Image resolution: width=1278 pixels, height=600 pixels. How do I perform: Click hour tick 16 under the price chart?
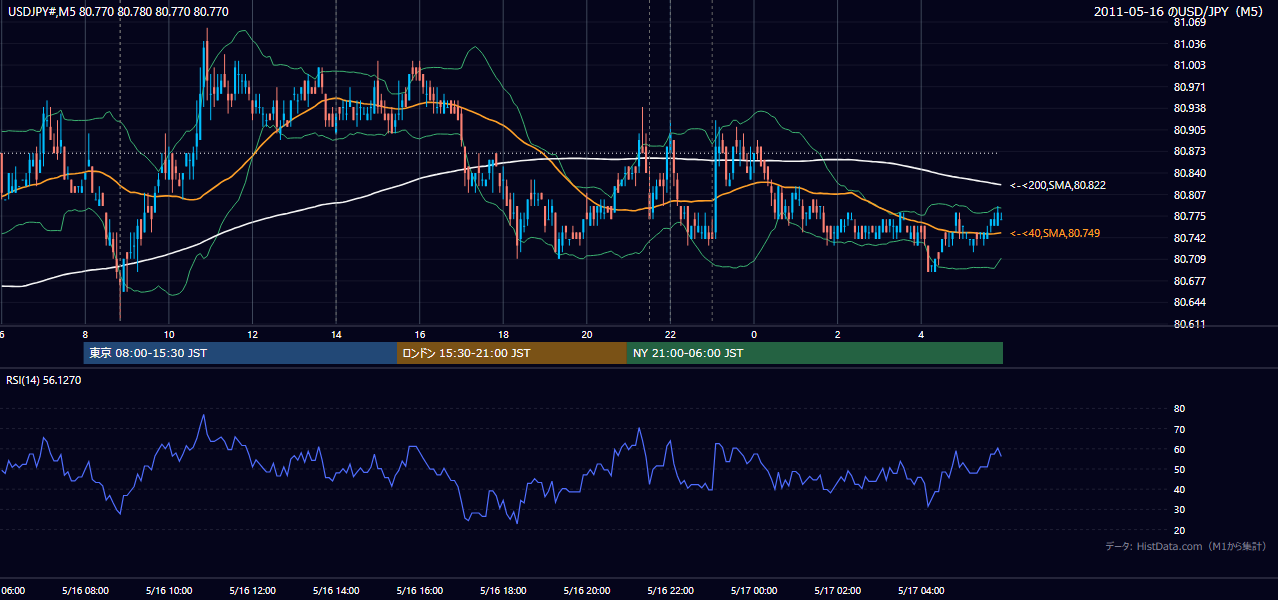(420, 334)
